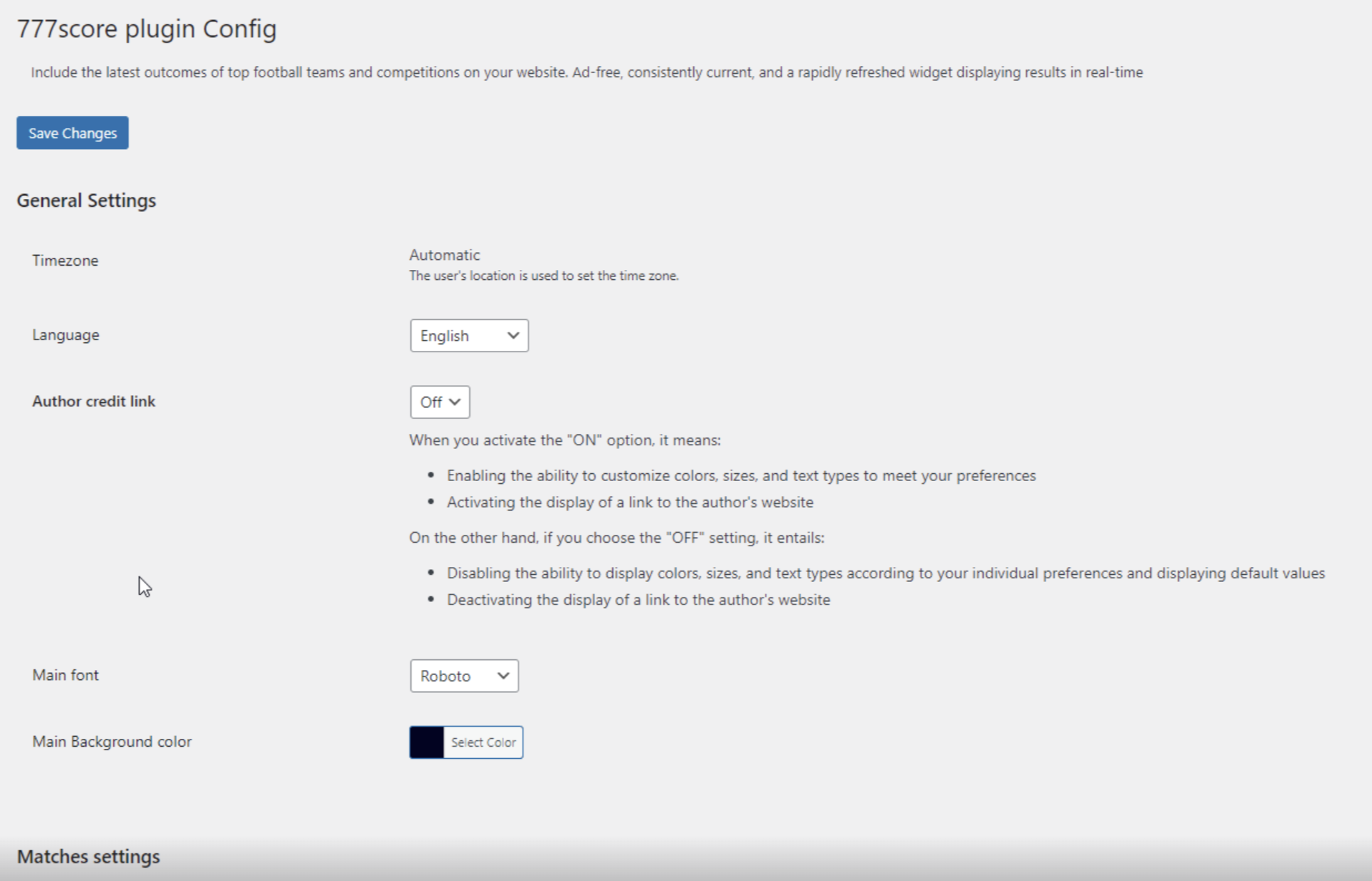Click the Timezone label
Screen dimensions: 1372x881
click(65, 261)
